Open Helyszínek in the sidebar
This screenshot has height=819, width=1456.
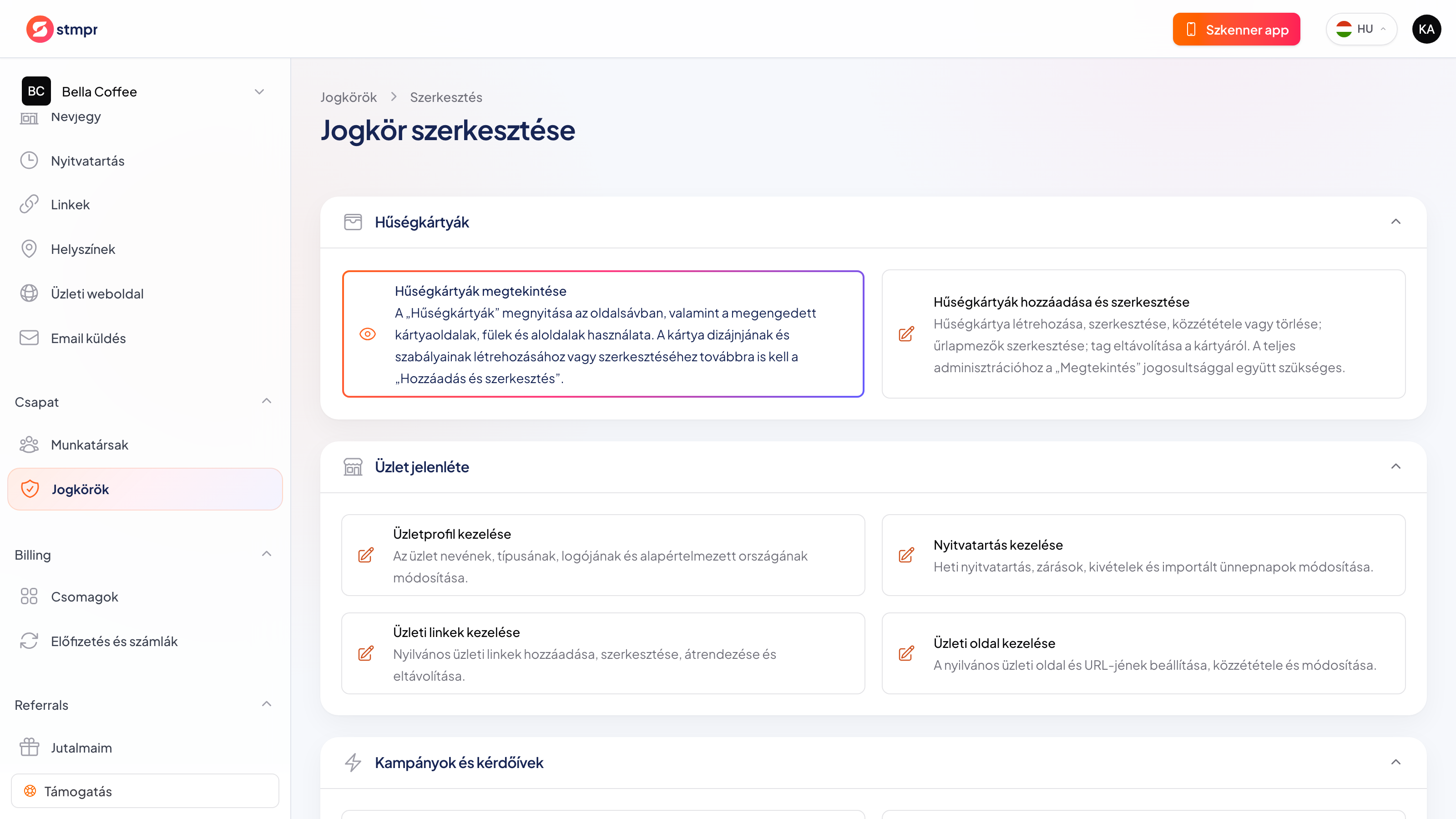tap(145, 249)
